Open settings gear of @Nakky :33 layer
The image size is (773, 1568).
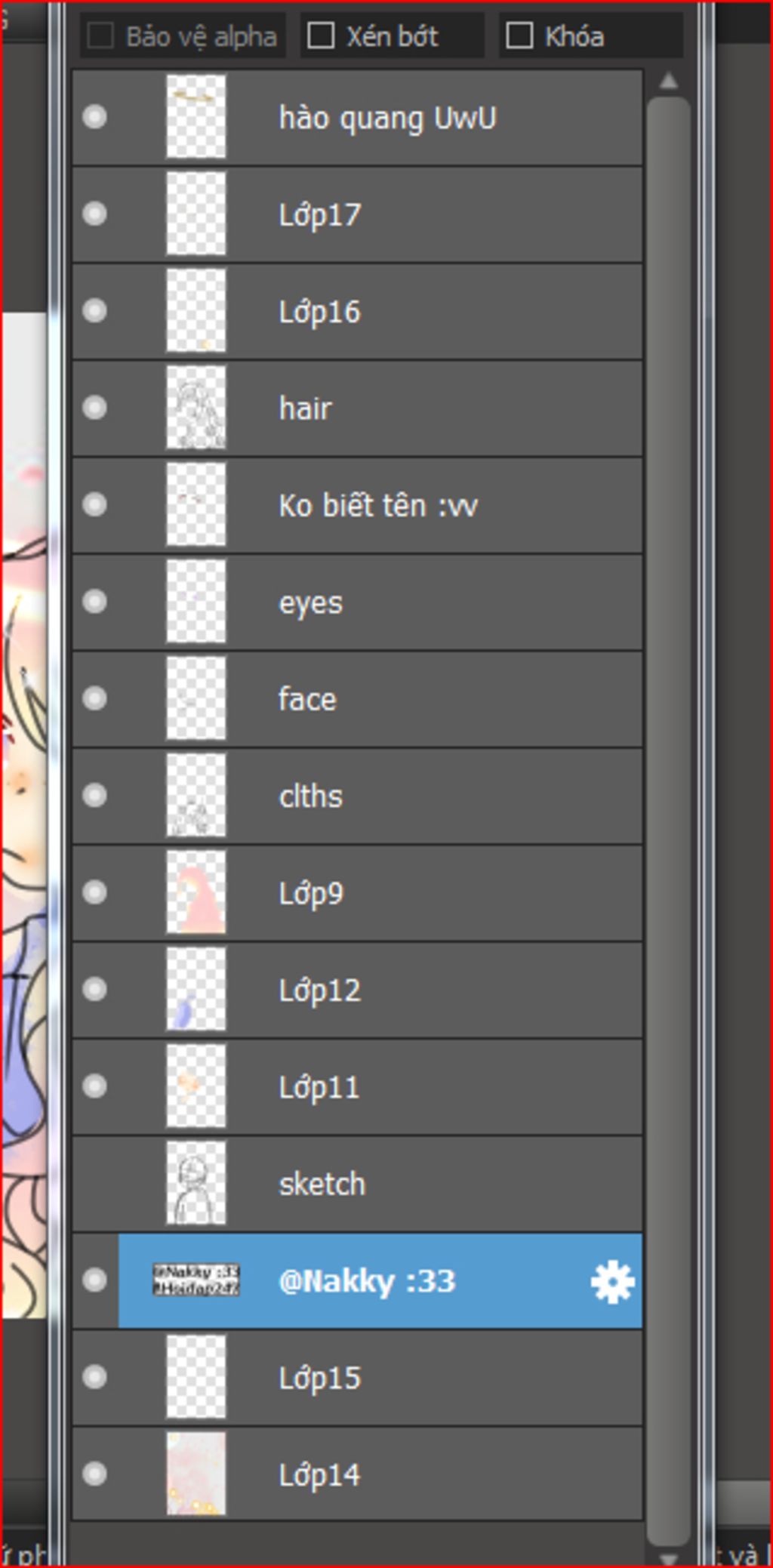tap(611, 1281)
